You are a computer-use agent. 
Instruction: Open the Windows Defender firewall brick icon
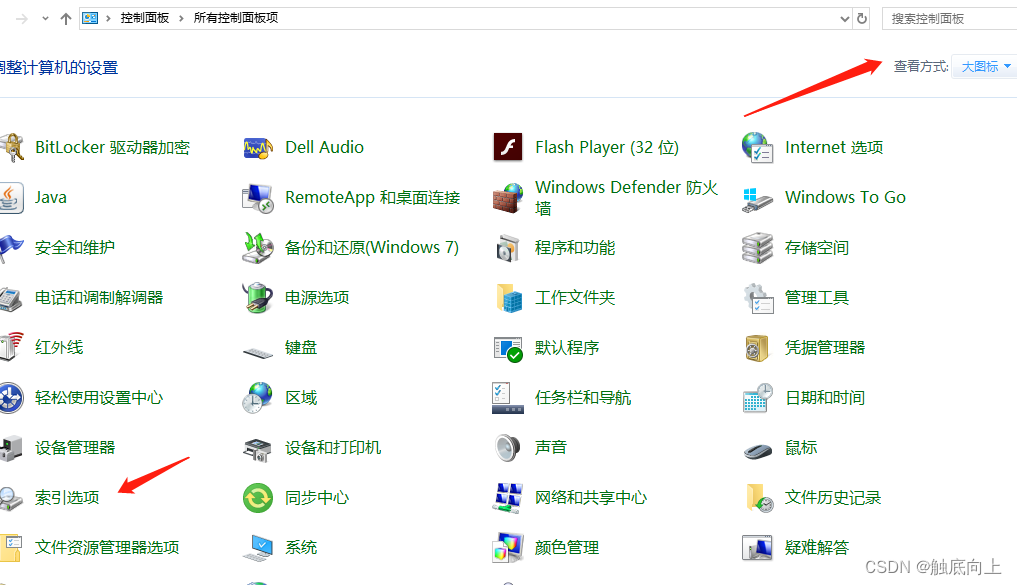(x=508, y=198)
